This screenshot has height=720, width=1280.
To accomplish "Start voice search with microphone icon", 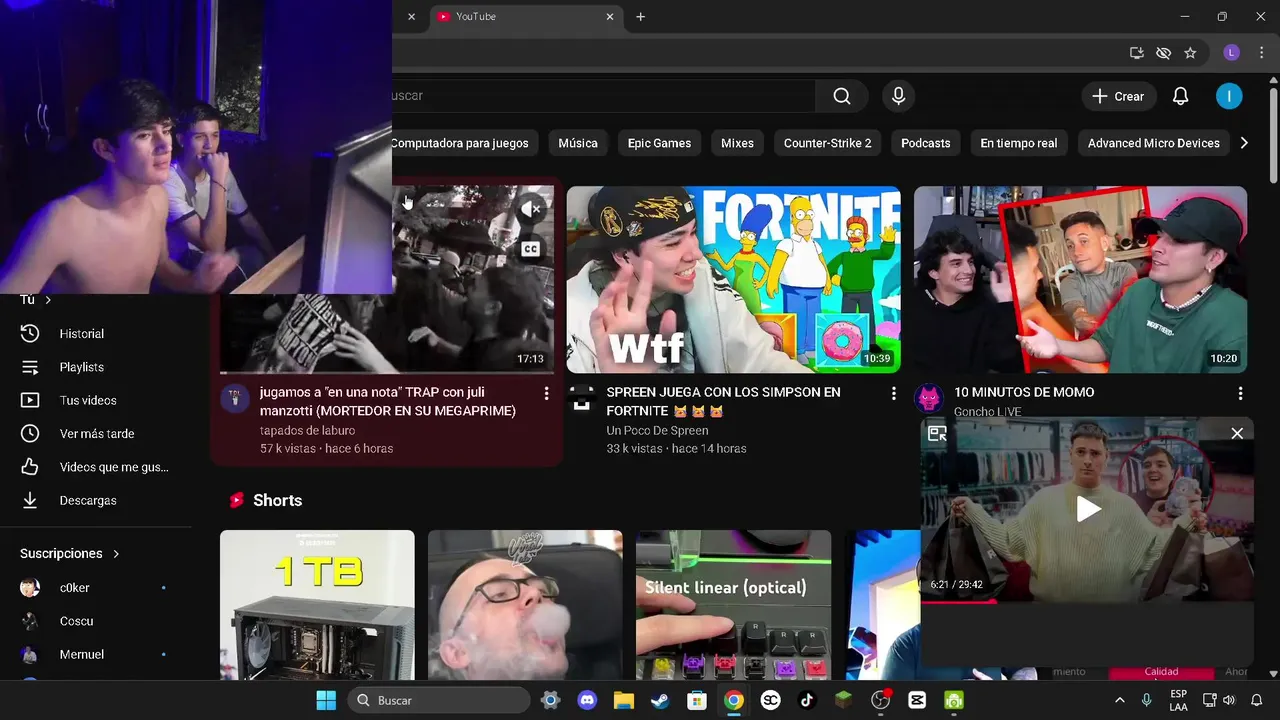I will pyautogui.click(x=898, y=96).
